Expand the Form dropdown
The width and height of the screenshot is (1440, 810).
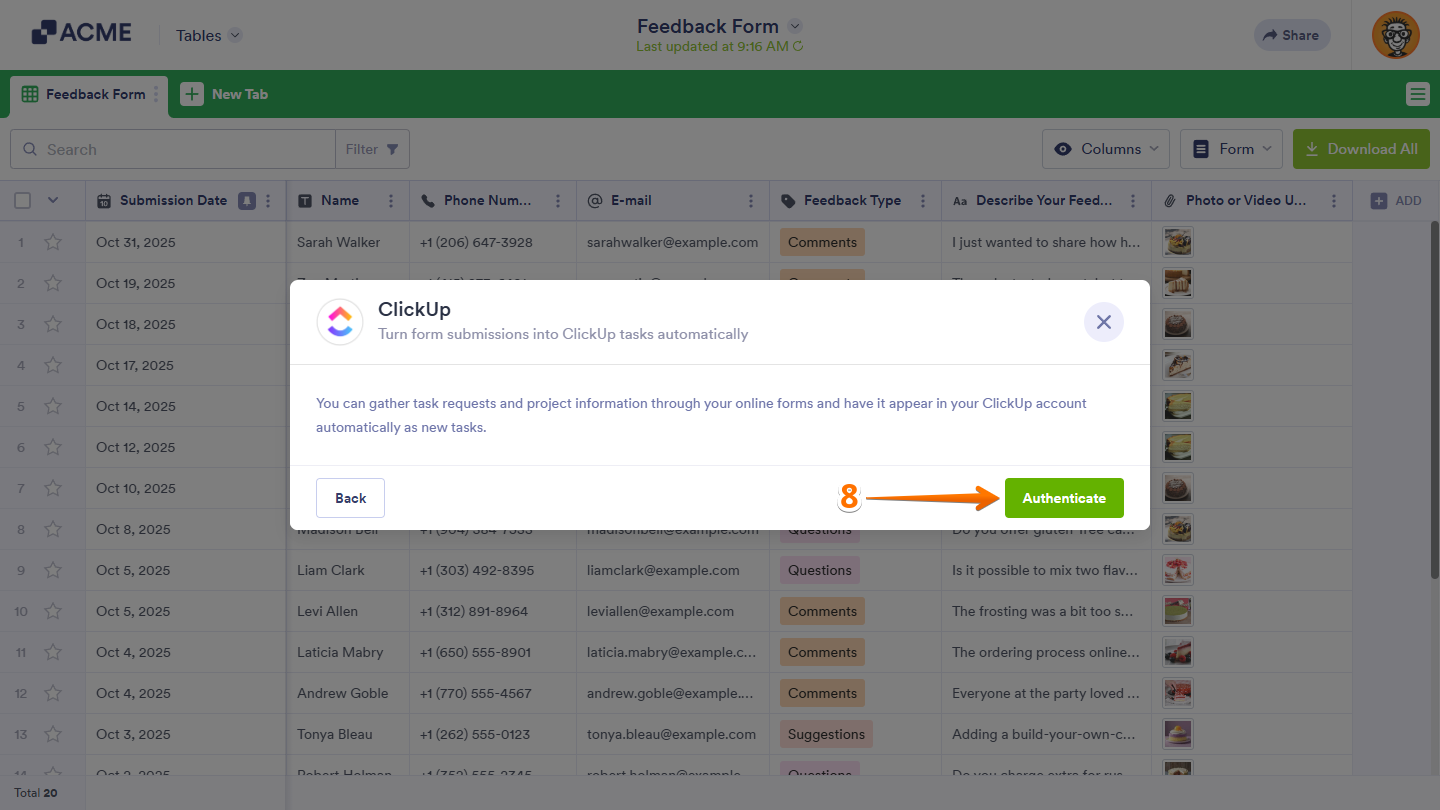[1231, 148]
